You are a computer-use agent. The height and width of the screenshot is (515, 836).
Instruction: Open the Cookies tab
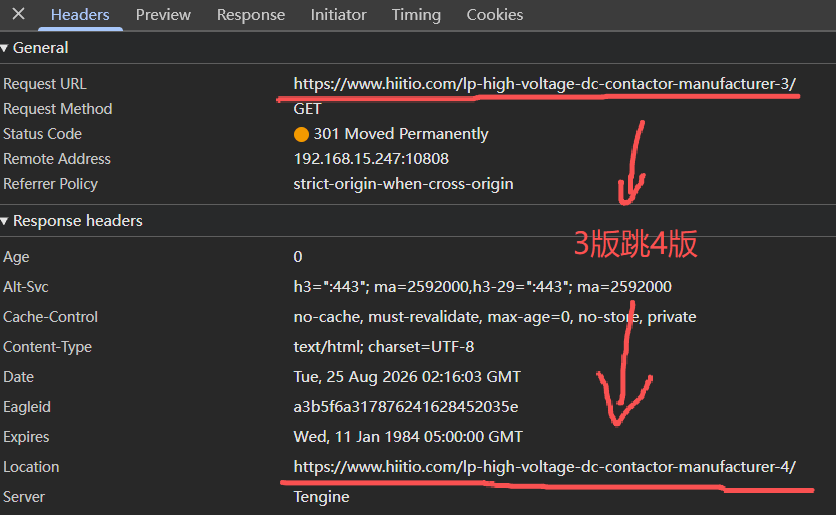click(495, 15)
